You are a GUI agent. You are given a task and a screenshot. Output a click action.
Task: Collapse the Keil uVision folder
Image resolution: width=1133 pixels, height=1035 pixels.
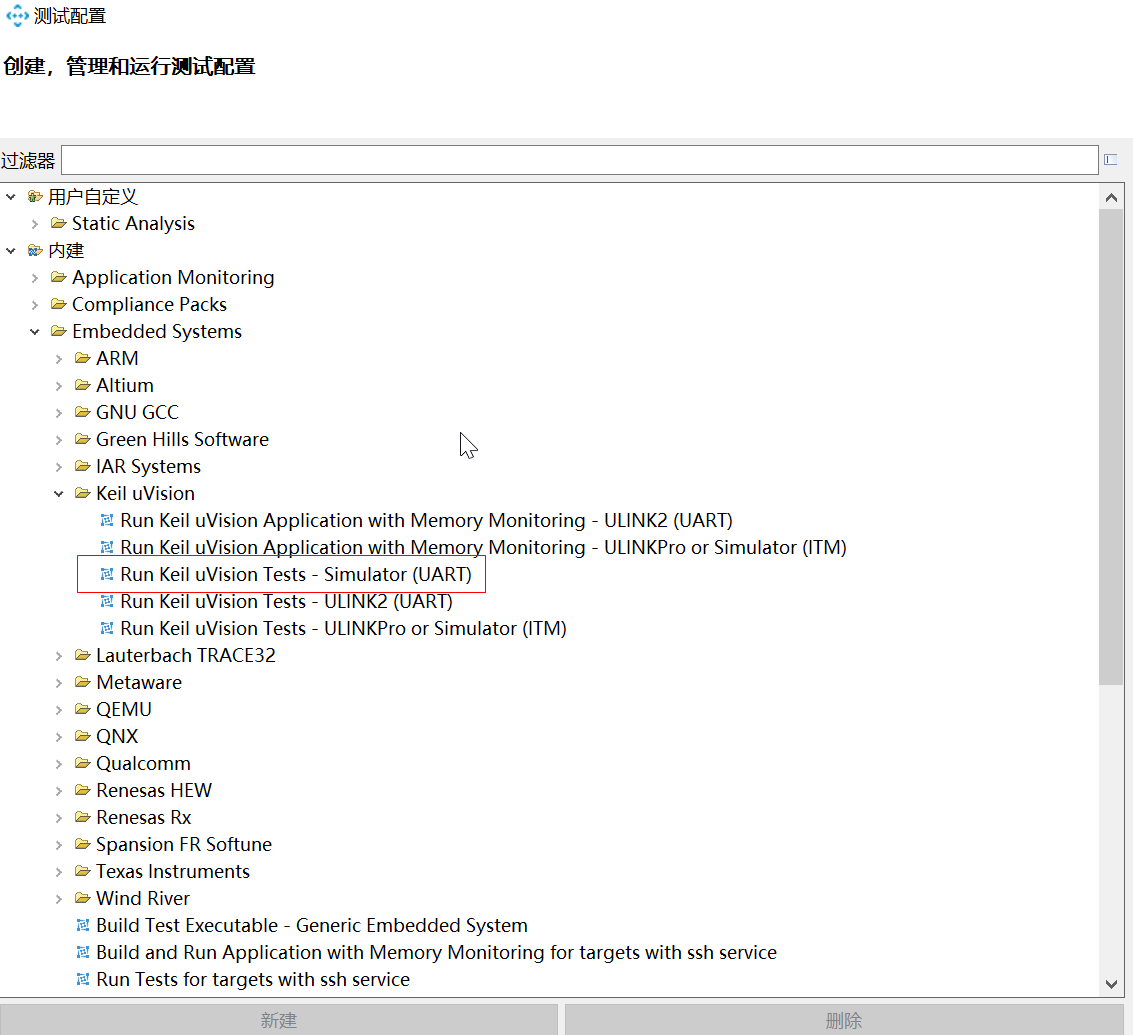[59, 494]
